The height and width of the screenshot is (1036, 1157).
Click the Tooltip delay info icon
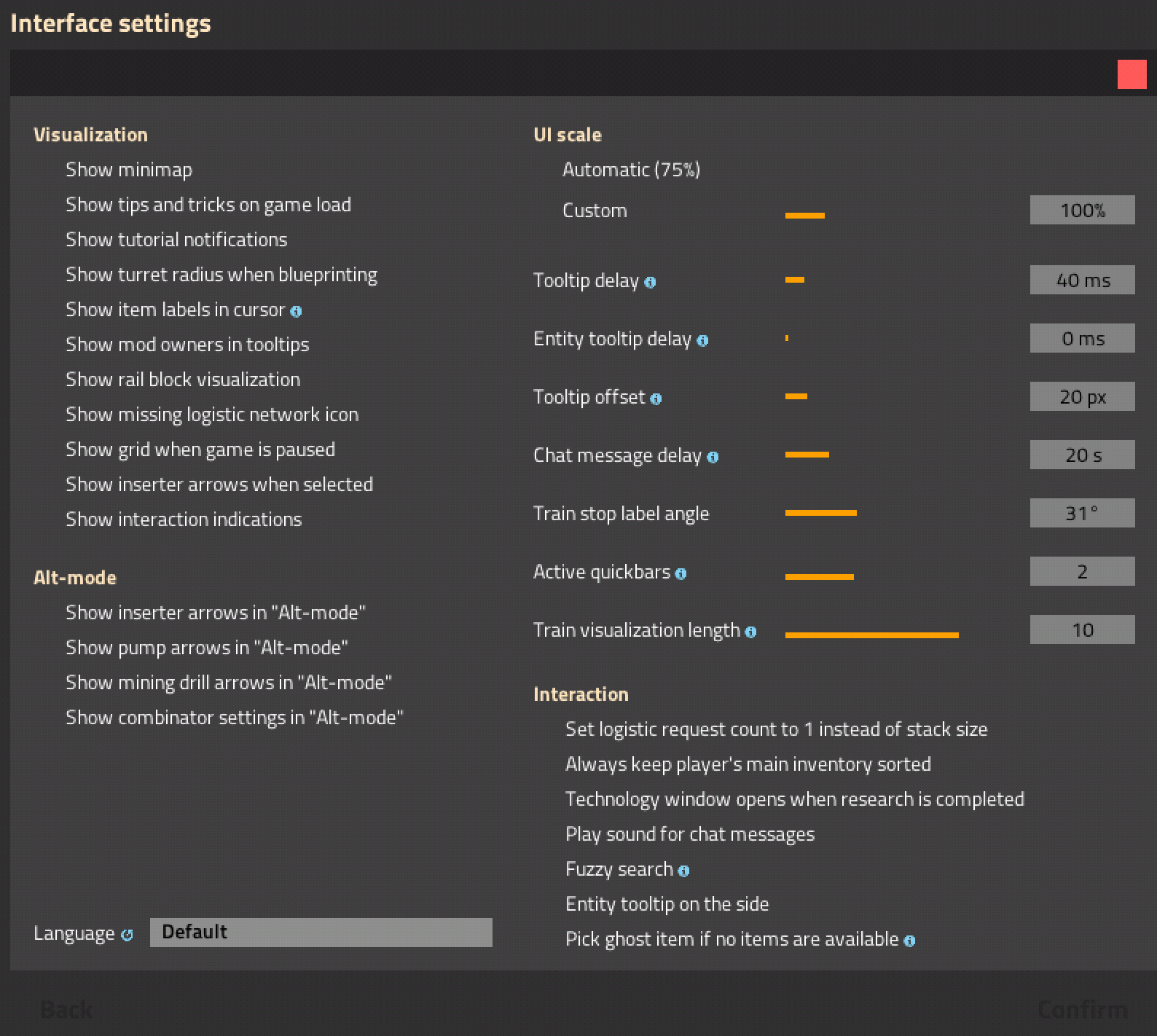650,282
